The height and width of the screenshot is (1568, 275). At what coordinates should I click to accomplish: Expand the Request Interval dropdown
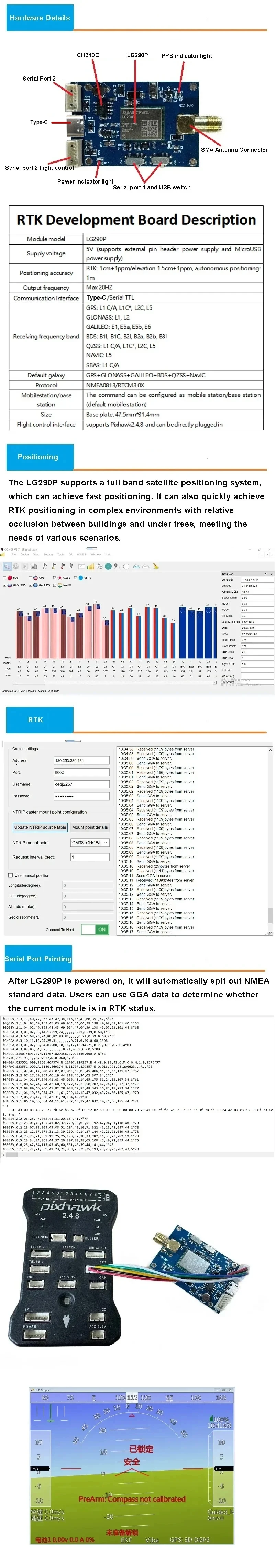coord(90,857)
